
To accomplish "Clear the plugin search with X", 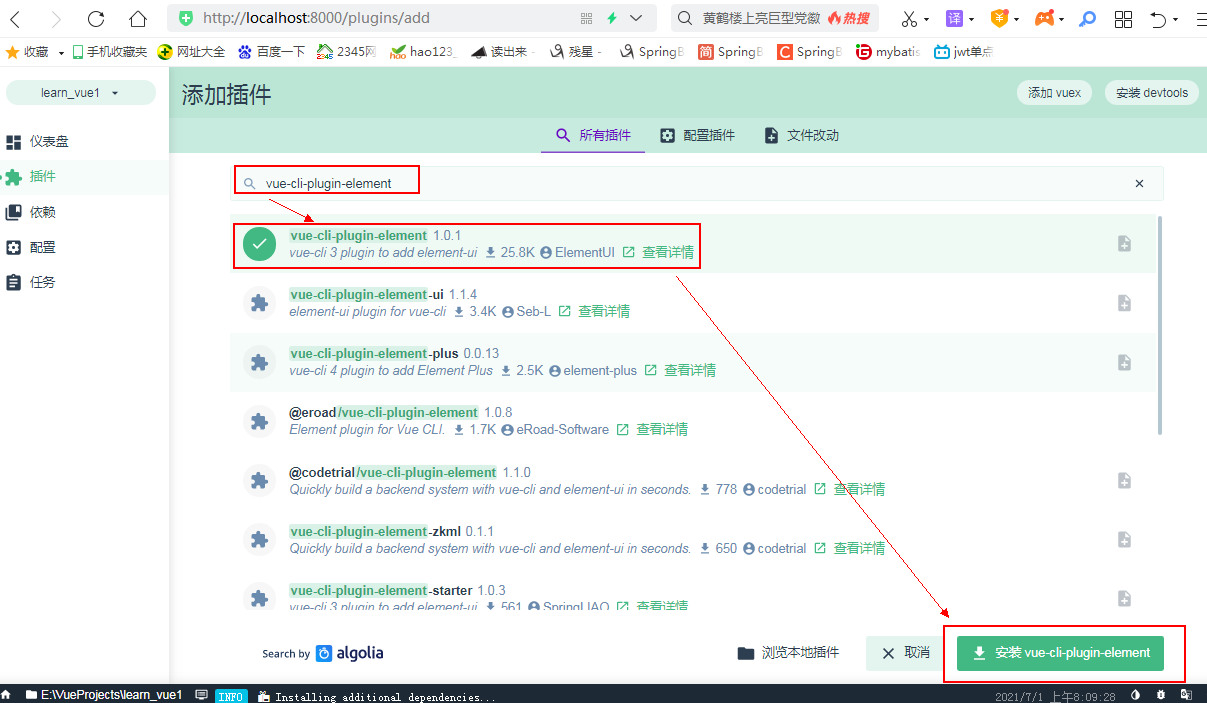I will point(1140,183).
